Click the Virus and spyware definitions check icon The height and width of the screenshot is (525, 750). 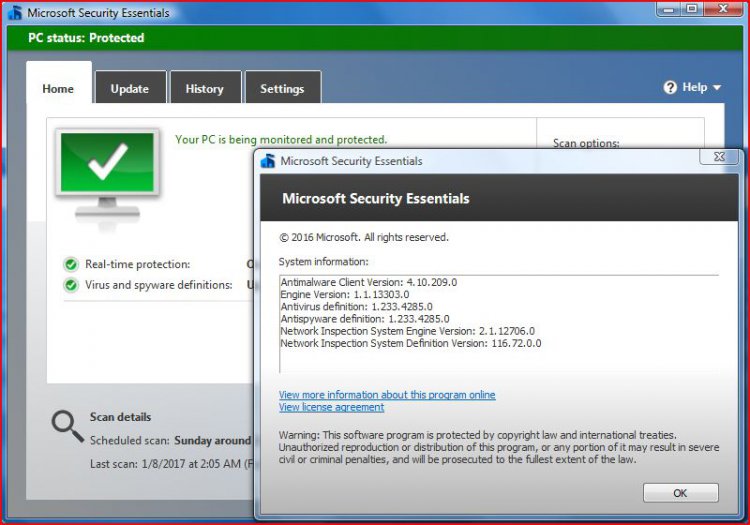click(71, 285)
